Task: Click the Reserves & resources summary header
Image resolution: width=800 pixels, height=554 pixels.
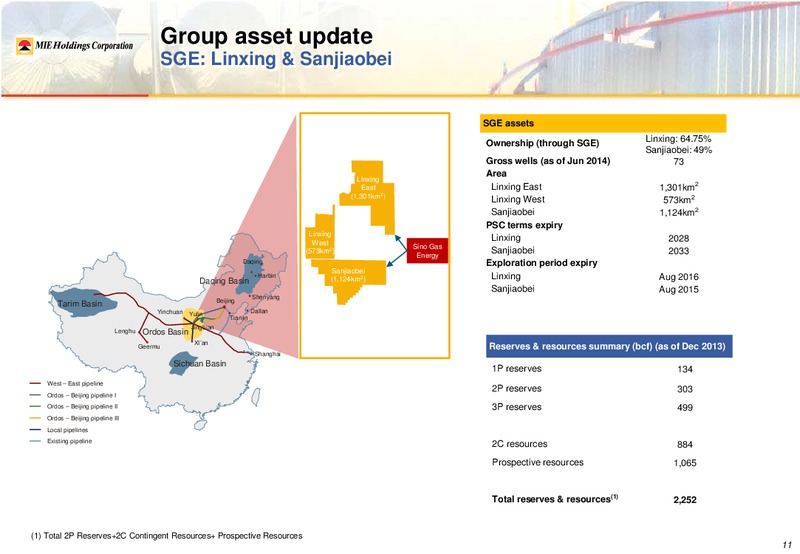Action: click(x=609, y=346)
